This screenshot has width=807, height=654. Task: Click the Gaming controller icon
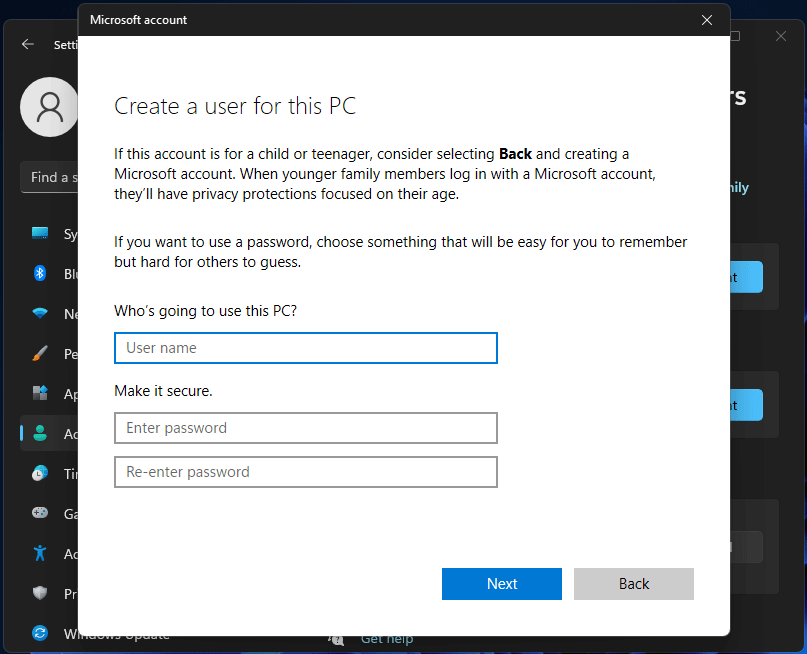click(x=40, y=513)
